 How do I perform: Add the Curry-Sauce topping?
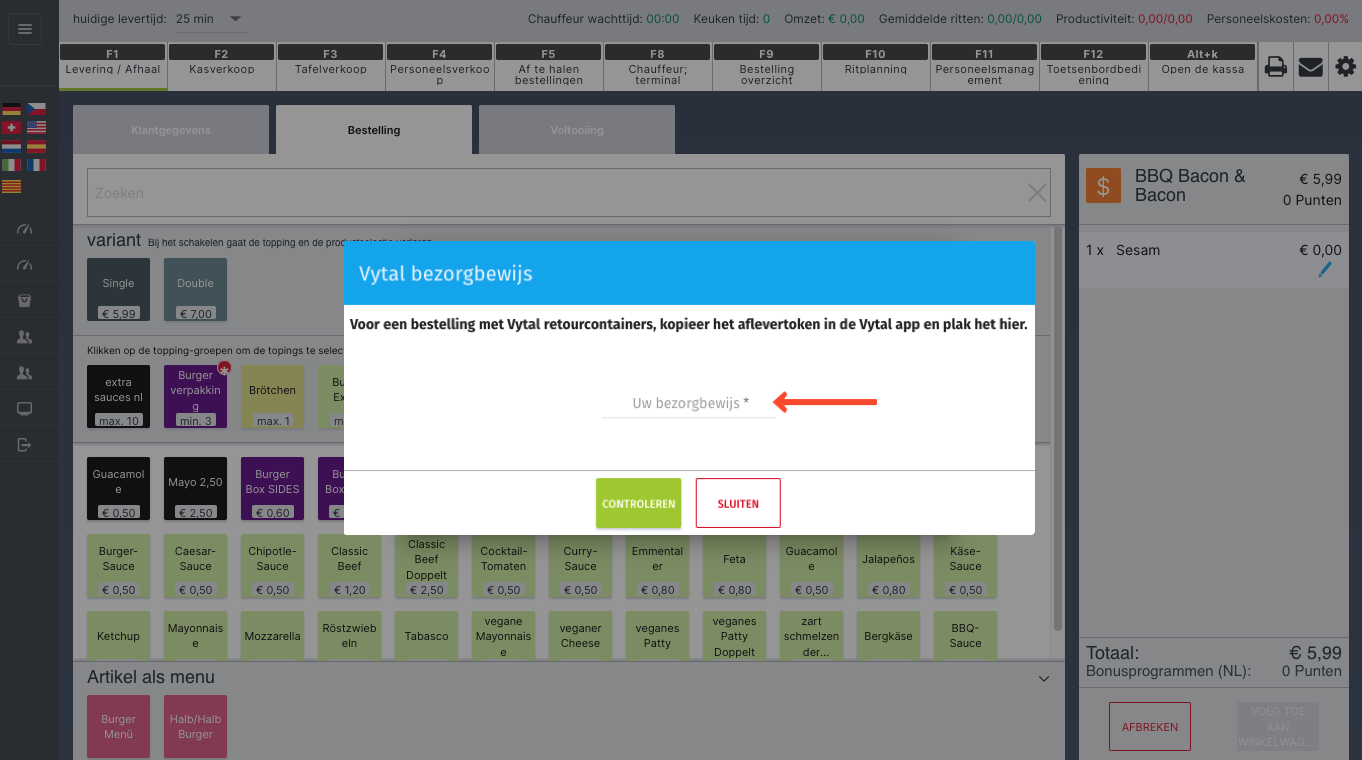tap(580, 566)
